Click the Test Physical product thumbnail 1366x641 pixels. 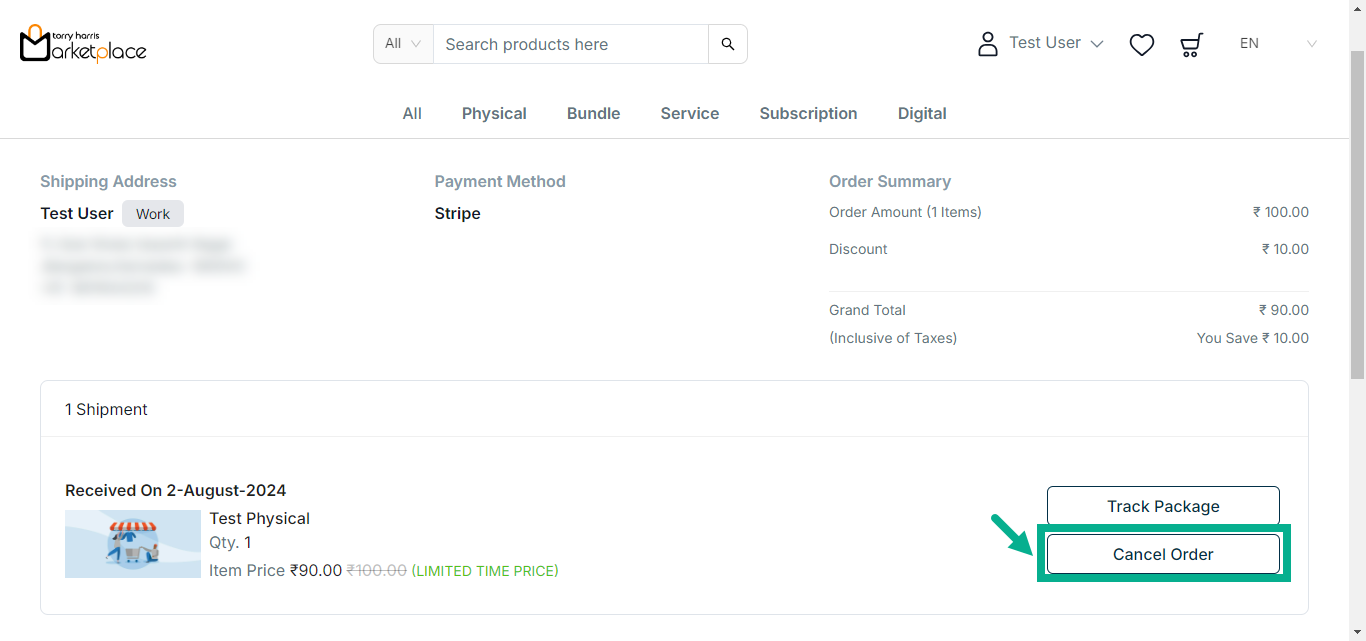pyautogui.click(x=133, y=544)
